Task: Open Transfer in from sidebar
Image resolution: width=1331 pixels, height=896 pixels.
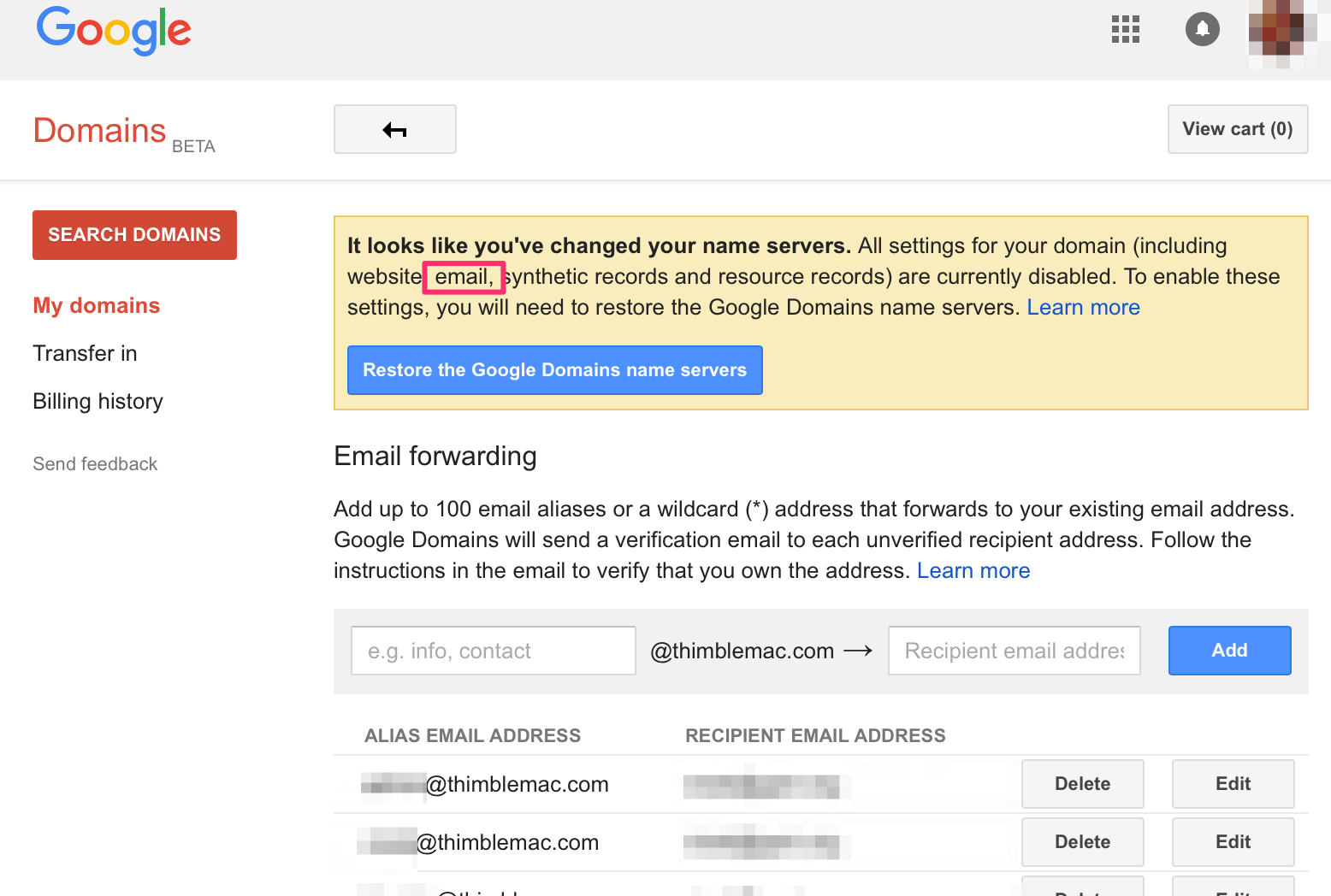Action: click(x=85, y=353)
